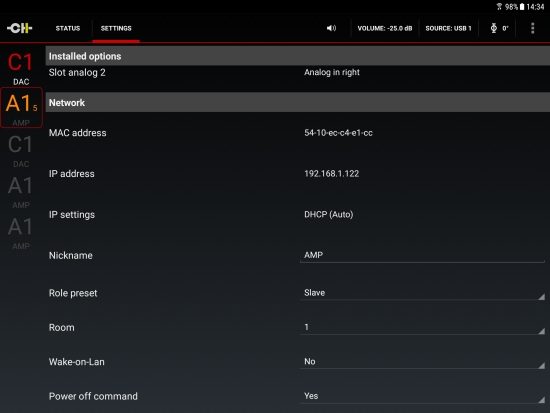Expand the Wake-on-Lan dropdown

pos(423,361)
